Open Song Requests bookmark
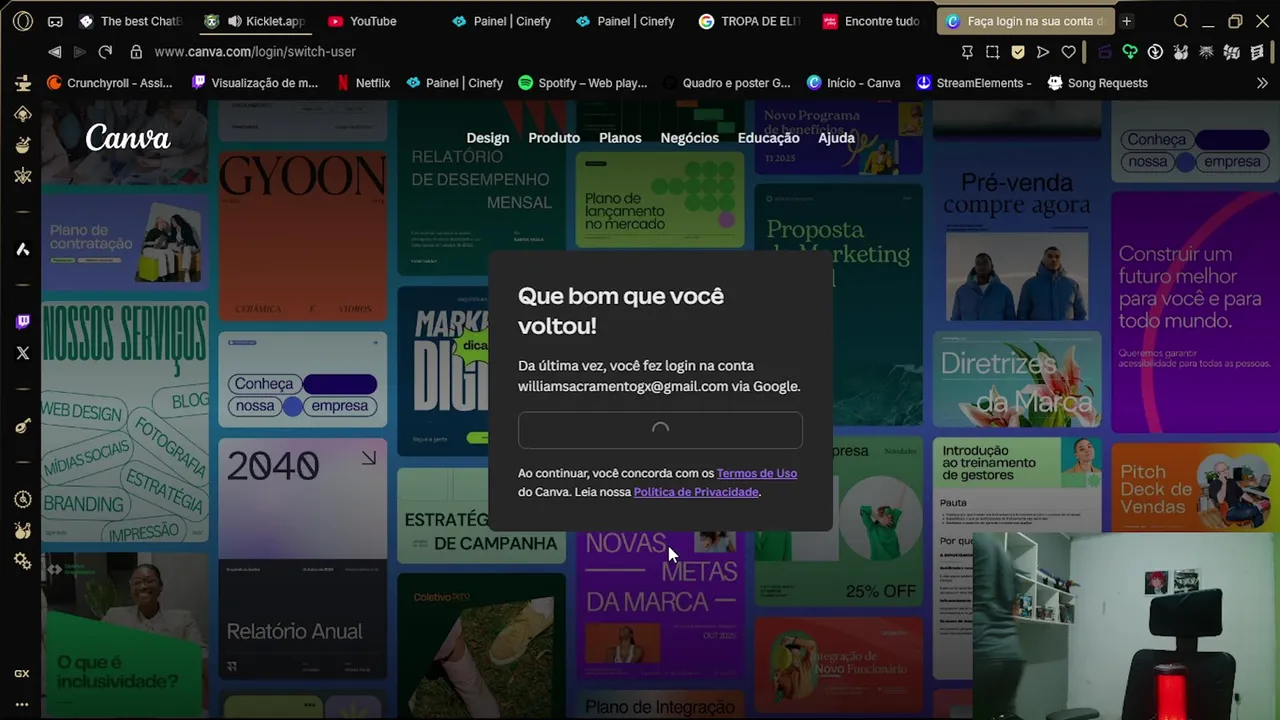This screenshot has width=1280, height=720. [x=1097, y=83]
